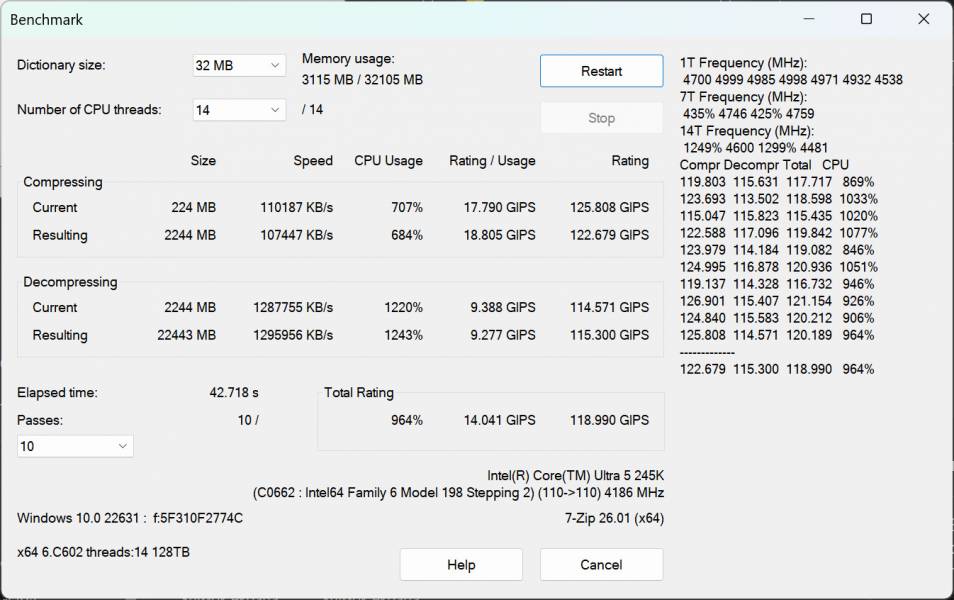954x600 pixels.
Task: Click the Compressing Resulting rating 122.679 GIPS
Action: pos(609,235)
